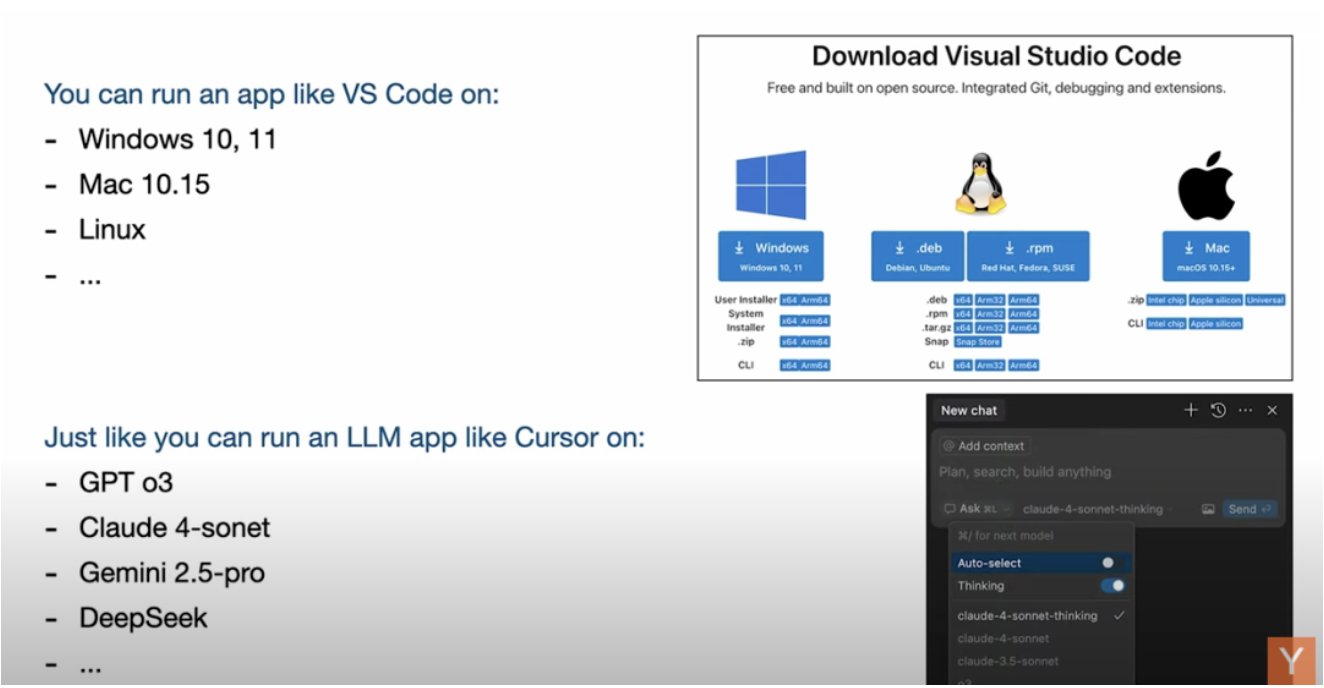Click the slide text 'Gemini 2.5-pro'

(172, 573)
